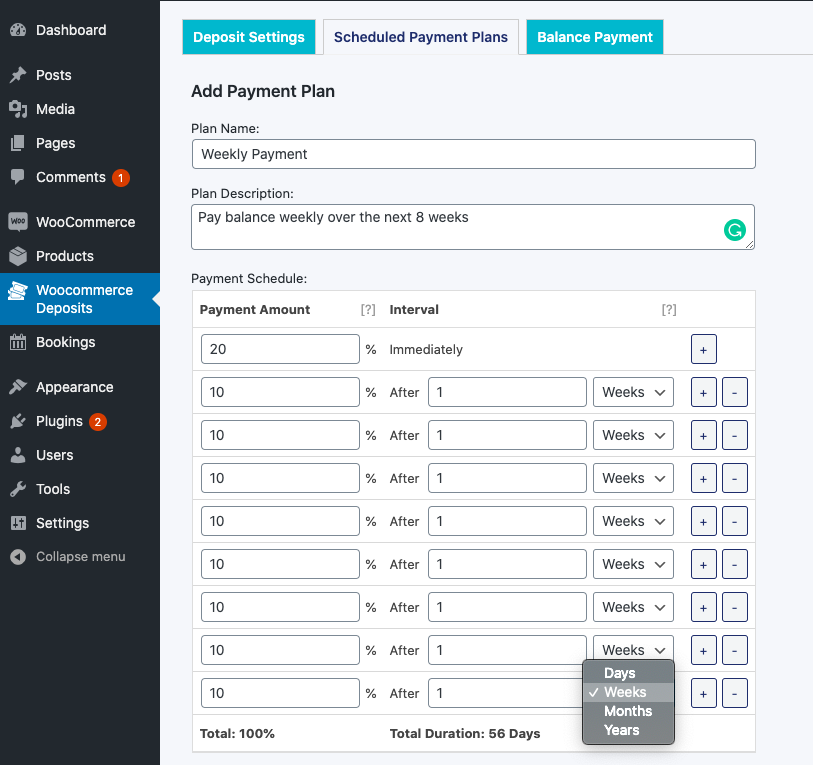
Task: Click the Dashboard gauge icon
Action: pyautogui.click(x=18, y=30)
